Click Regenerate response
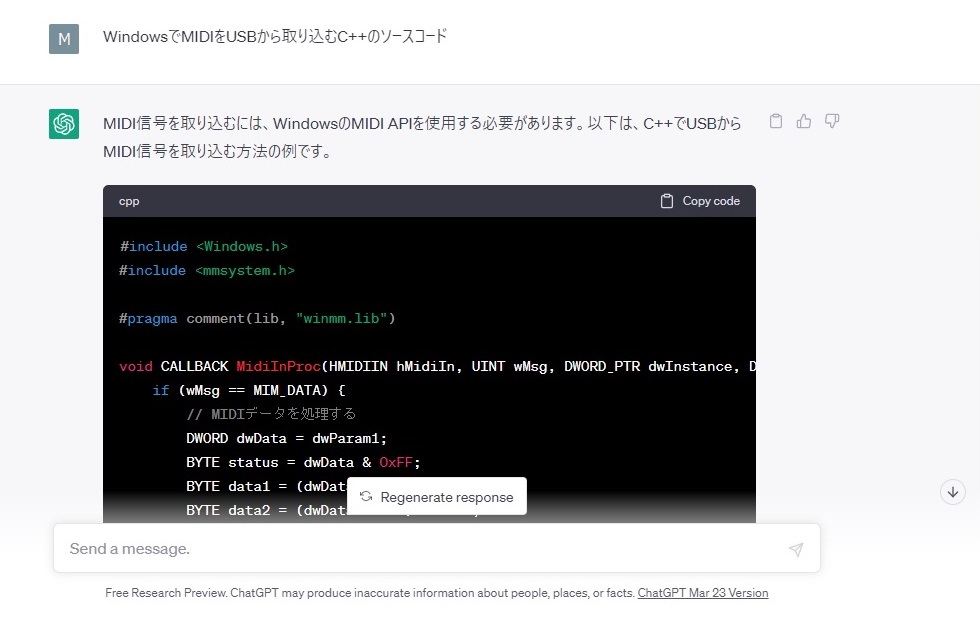Viewport: 980px width, 623px height. click(x=437, y=497)
